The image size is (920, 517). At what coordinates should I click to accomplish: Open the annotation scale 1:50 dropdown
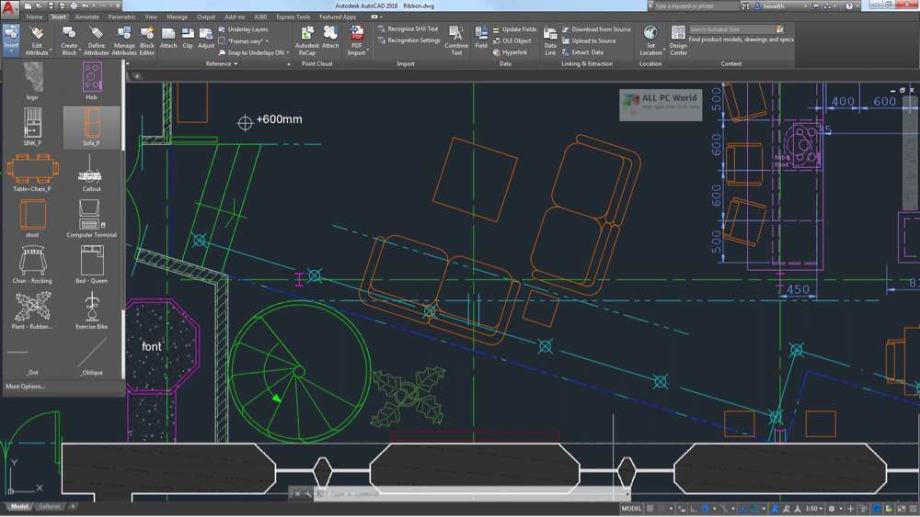(816, 508)
